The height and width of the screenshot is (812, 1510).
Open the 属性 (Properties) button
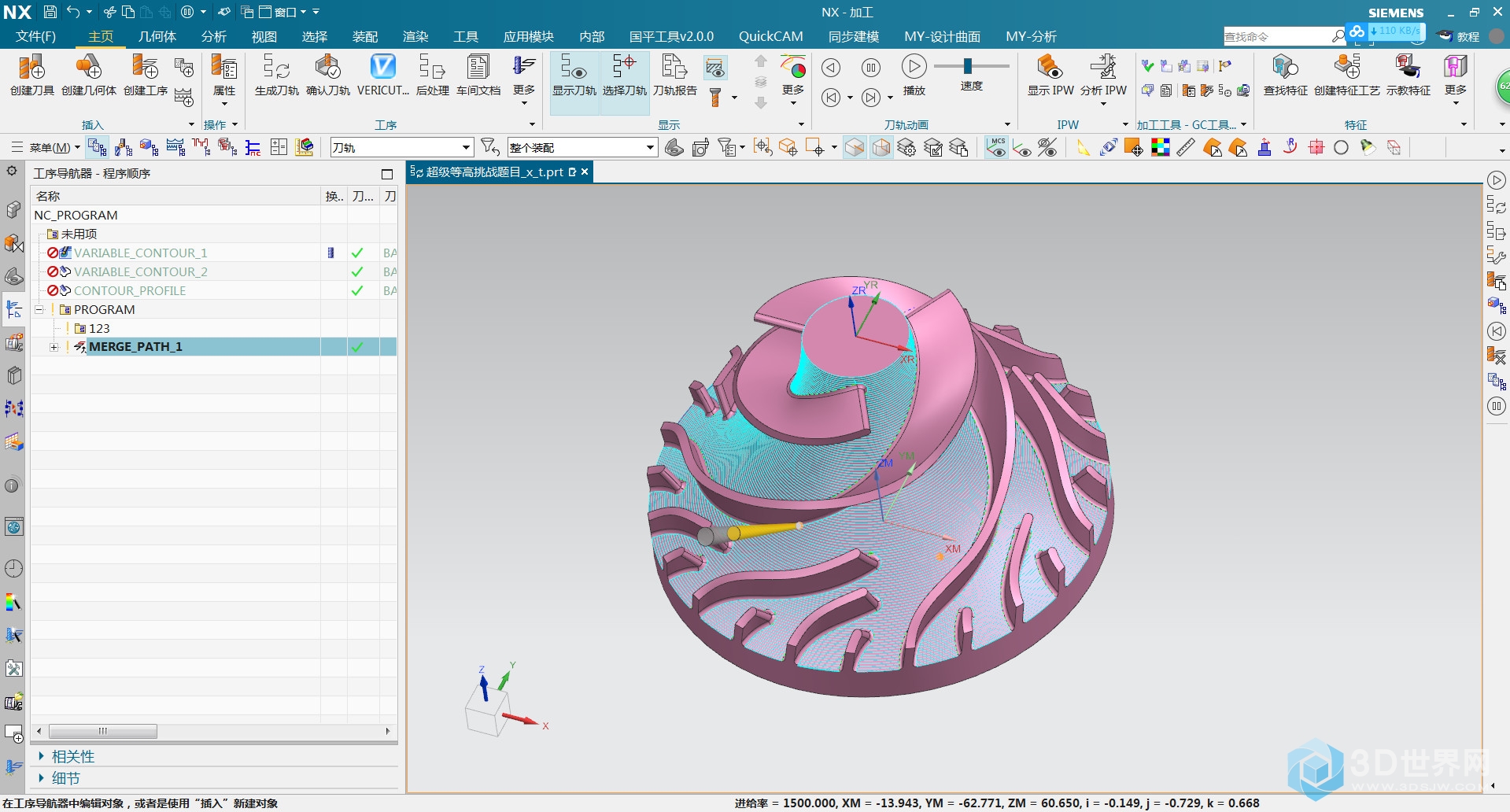224,80
